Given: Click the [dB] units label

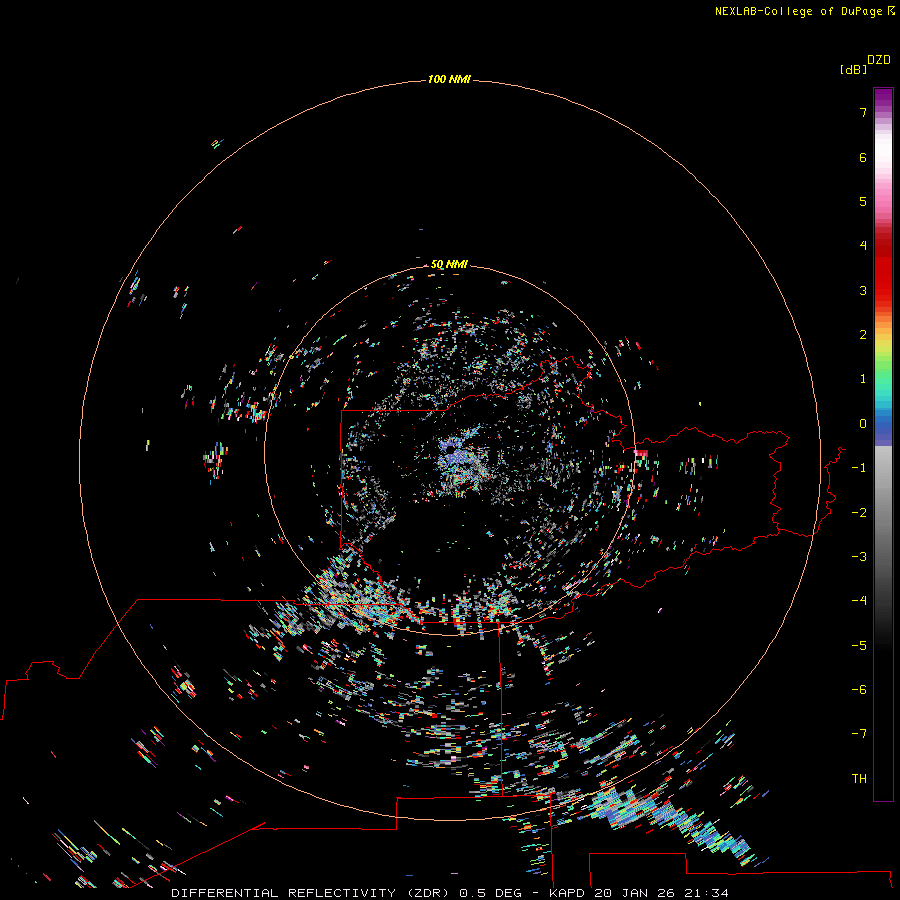Looking at the screenshot, I should 854,69.
